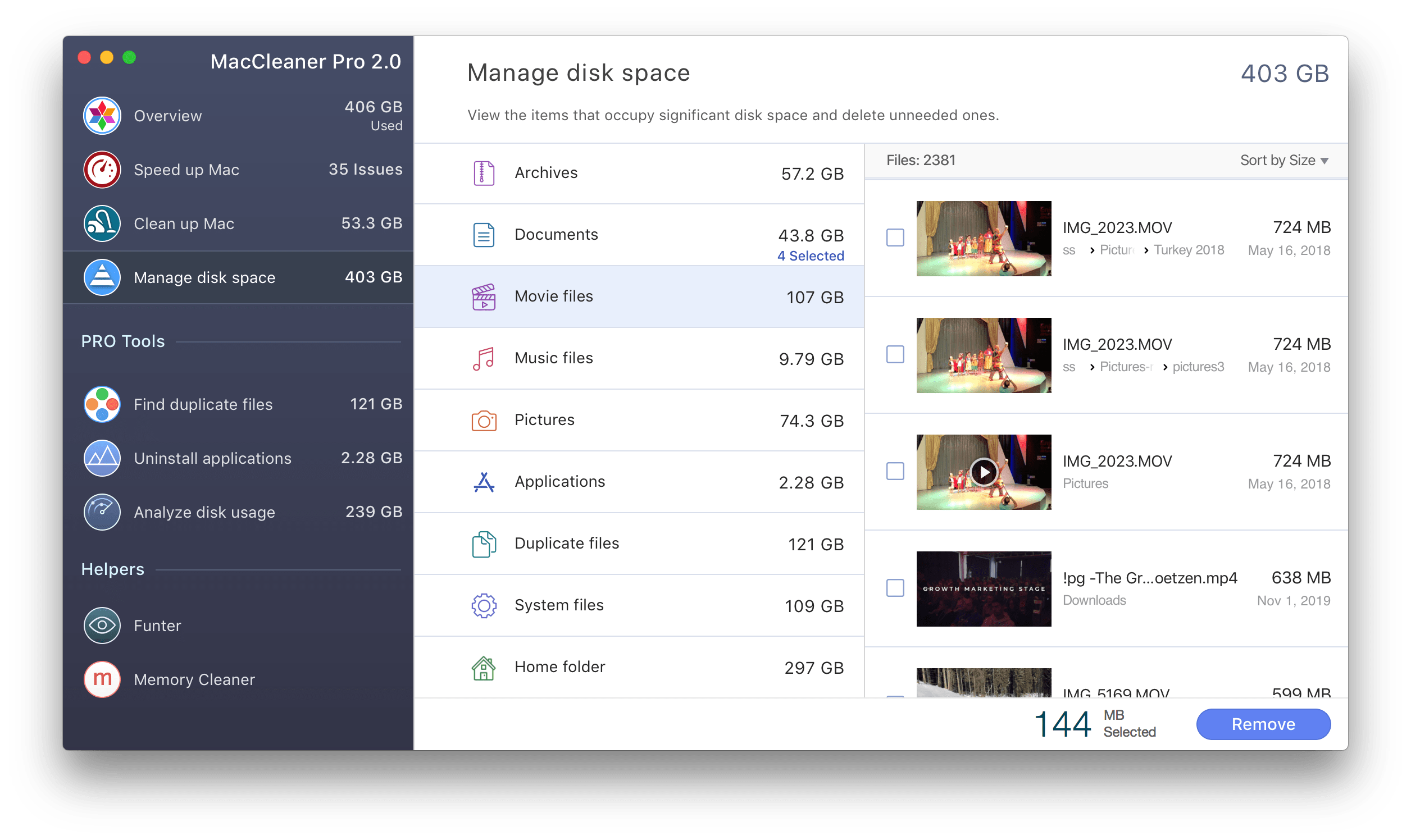Image resolution: width=1411 pixels, height=840 pixels.
Task: Click the Analyze disk usage radar icon
Action: (102, 512)
